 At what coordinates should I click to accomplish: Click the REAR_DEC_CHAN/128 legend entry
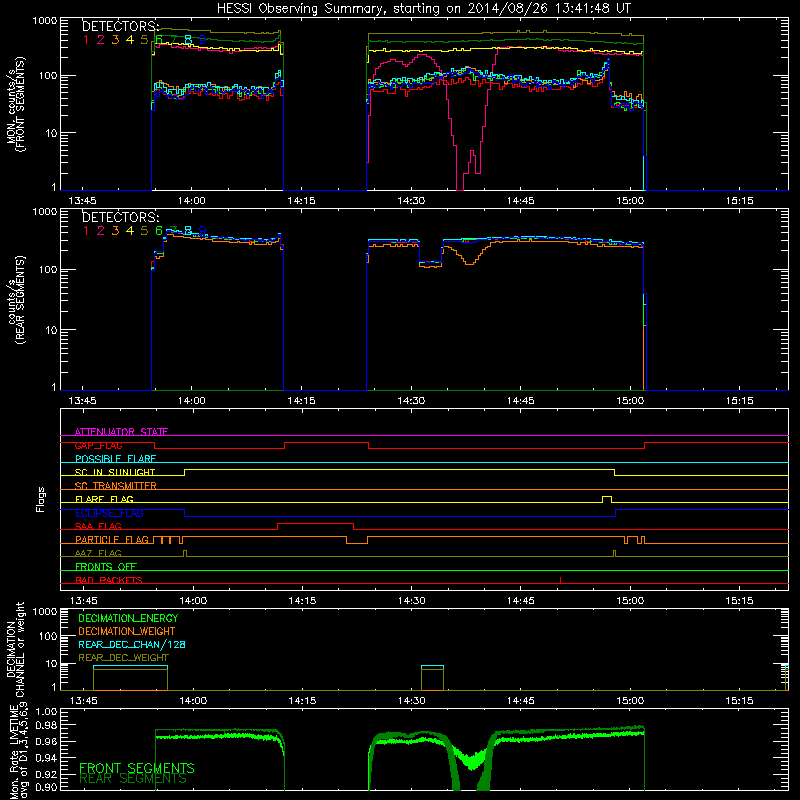[x=132, y=644]
